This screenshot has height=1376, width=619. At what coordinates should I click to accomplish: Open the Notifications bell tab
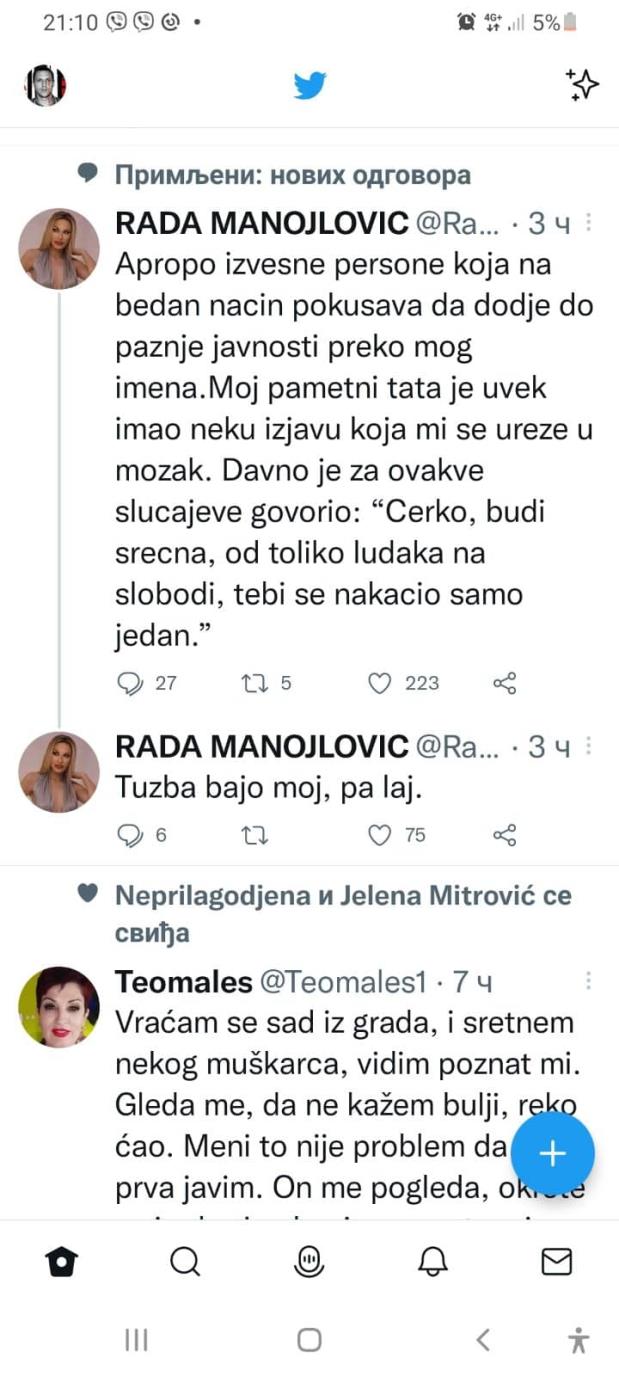(x=433, y=1262)
